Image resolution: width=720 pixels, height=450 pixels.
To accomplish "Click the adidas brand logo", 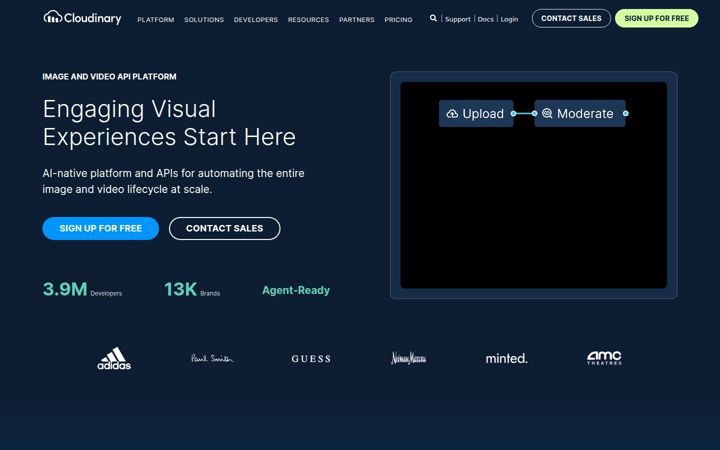I will click(x=114, y=358).
